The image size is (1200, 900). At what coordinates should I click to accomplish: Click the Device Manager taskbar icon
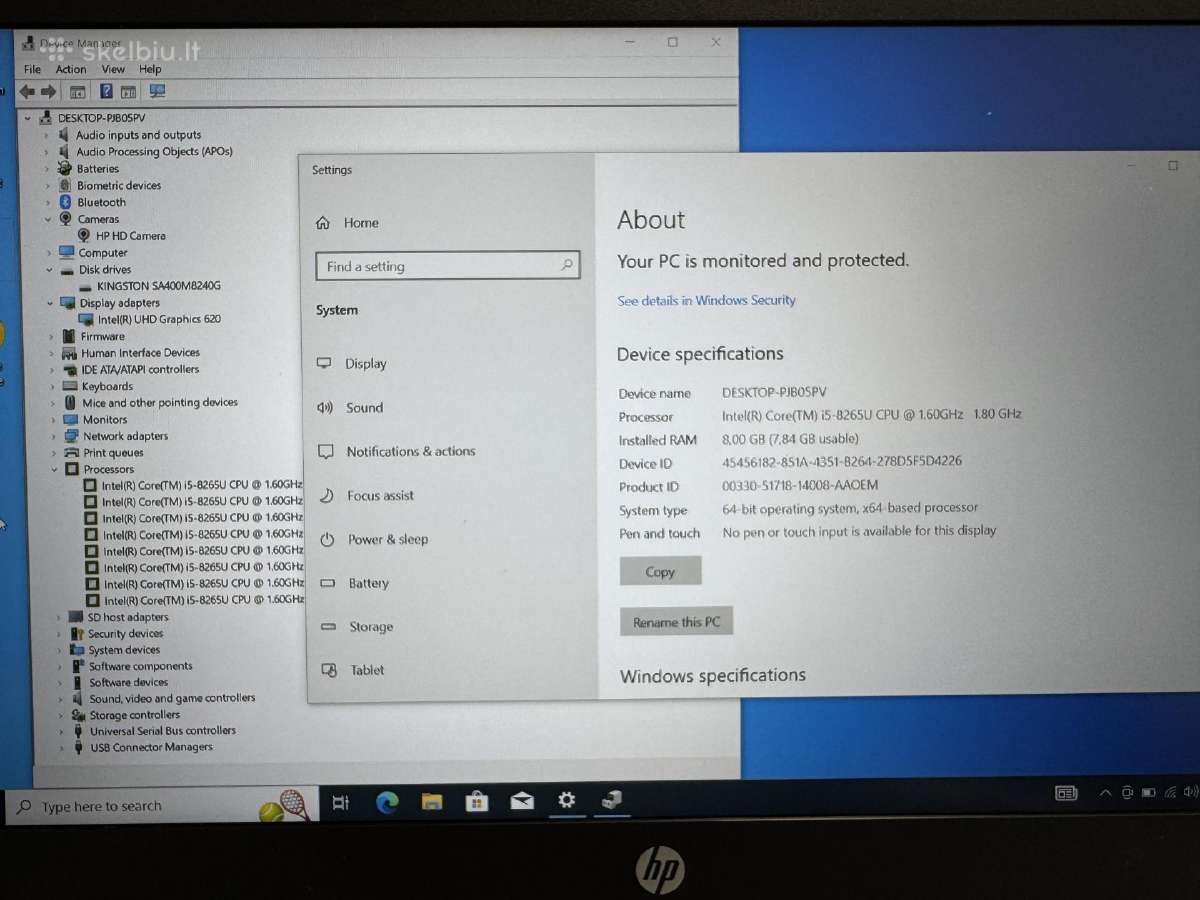[612, 799]
